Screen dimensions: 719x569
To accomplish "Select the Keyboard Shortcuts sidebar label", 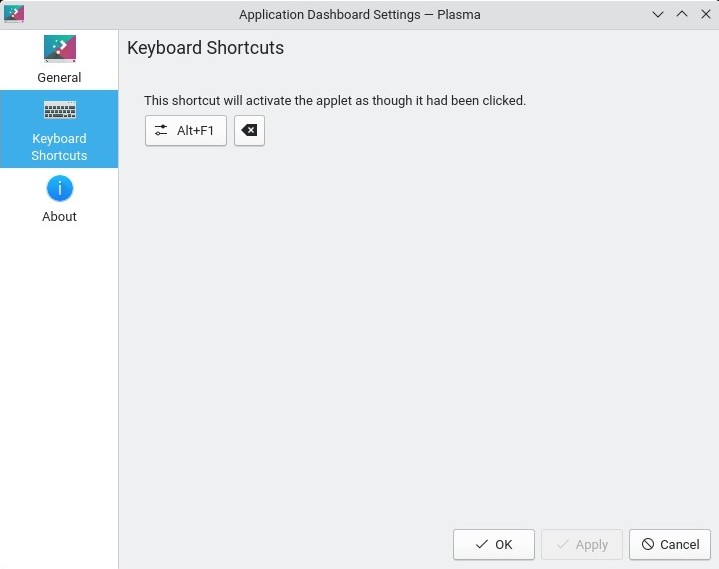I will click(x=59, y=147).
